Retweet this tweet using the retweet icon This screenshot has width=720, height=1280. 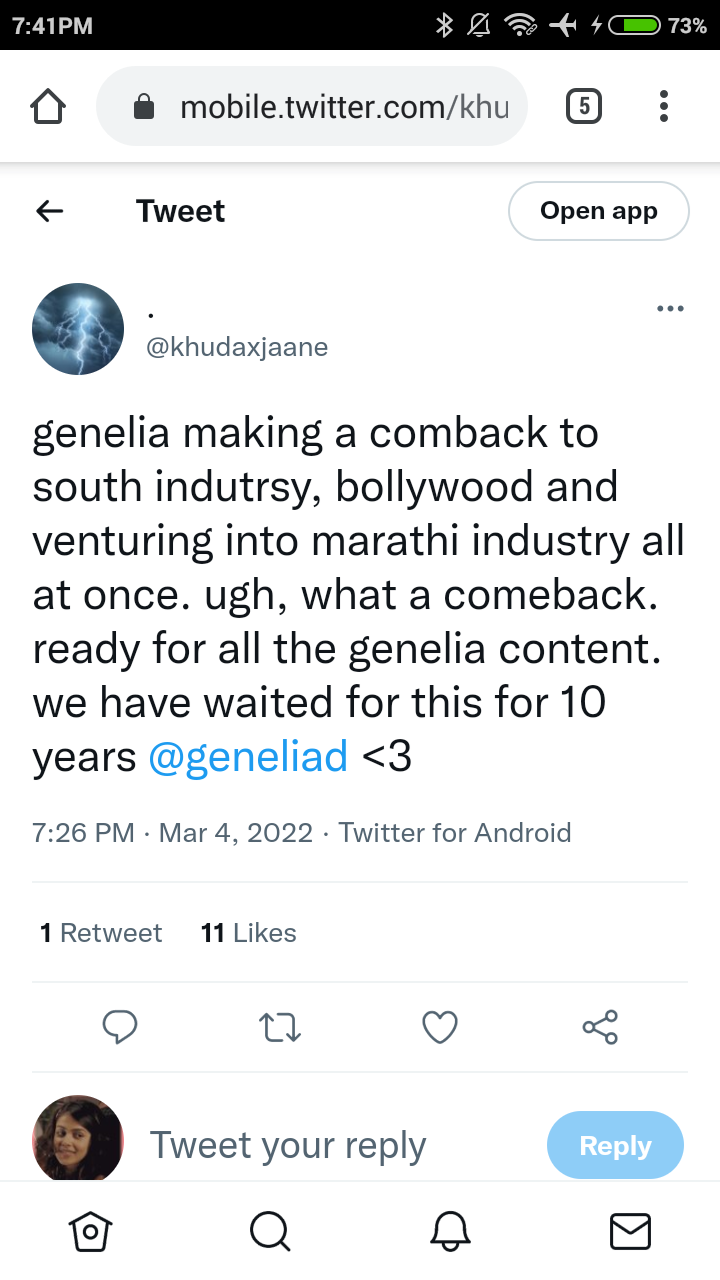(280, 1027)
